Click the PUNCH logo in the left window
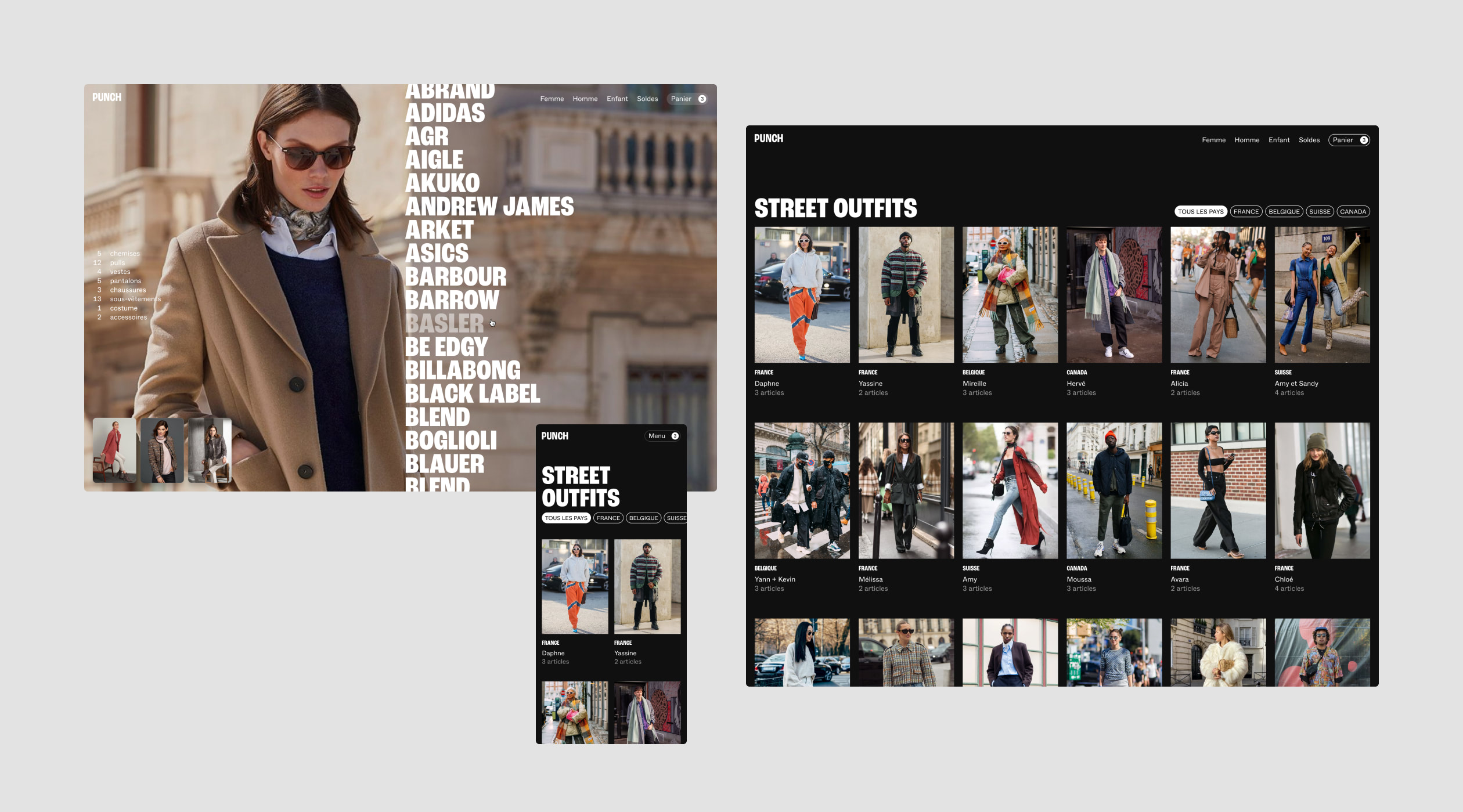Viewport: 1463px width, 812px height. click(107, 97)
